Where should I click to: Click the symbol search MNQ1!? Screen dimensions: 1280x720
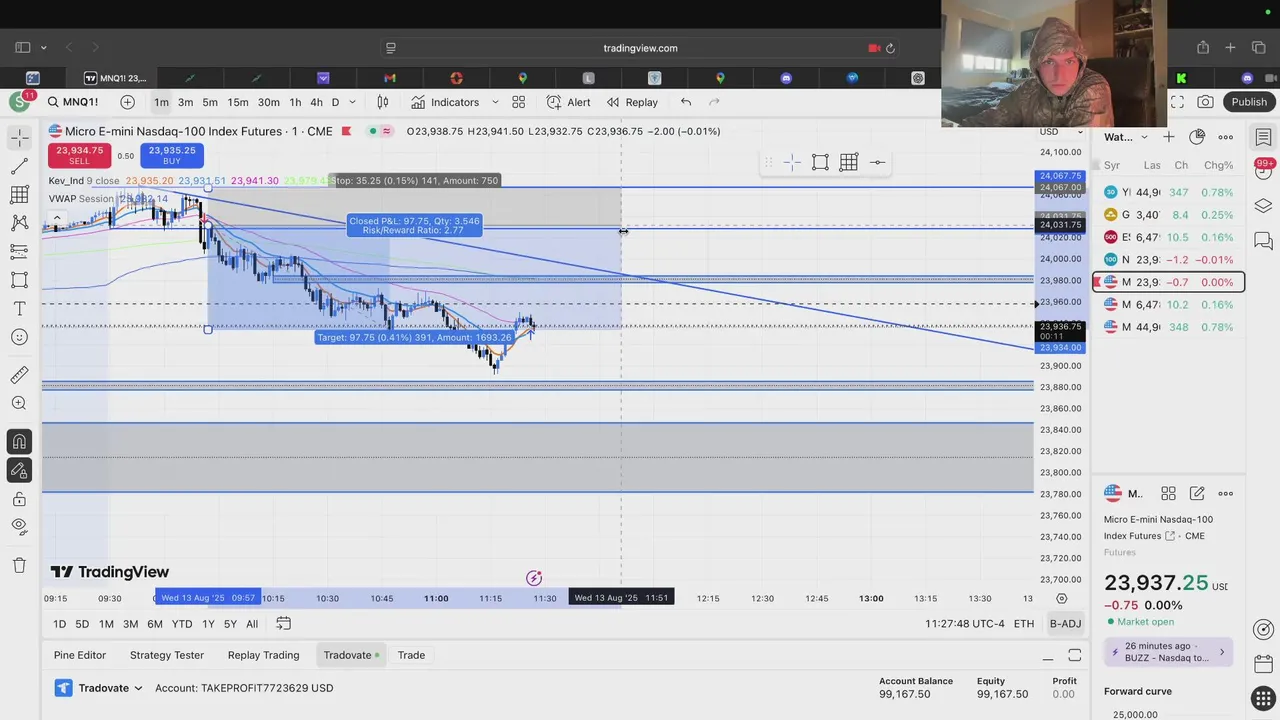coord(74,102)
